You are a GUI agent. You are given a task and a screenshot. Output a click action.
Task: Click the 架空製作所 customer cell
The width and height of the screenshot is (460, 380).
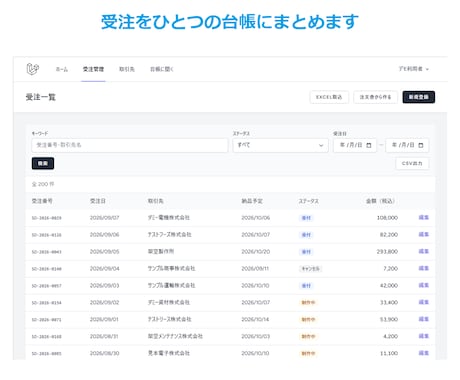161,252
